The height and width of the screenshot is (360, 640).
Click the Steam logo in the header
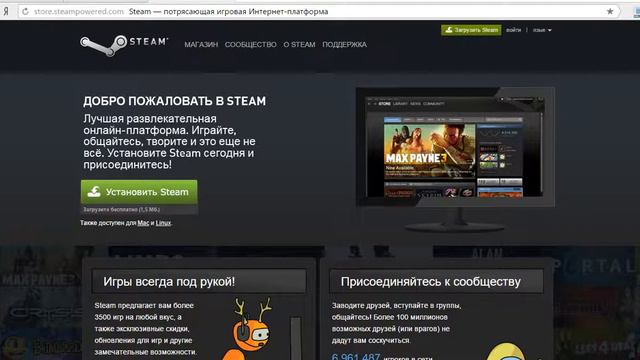pos(124,45)
